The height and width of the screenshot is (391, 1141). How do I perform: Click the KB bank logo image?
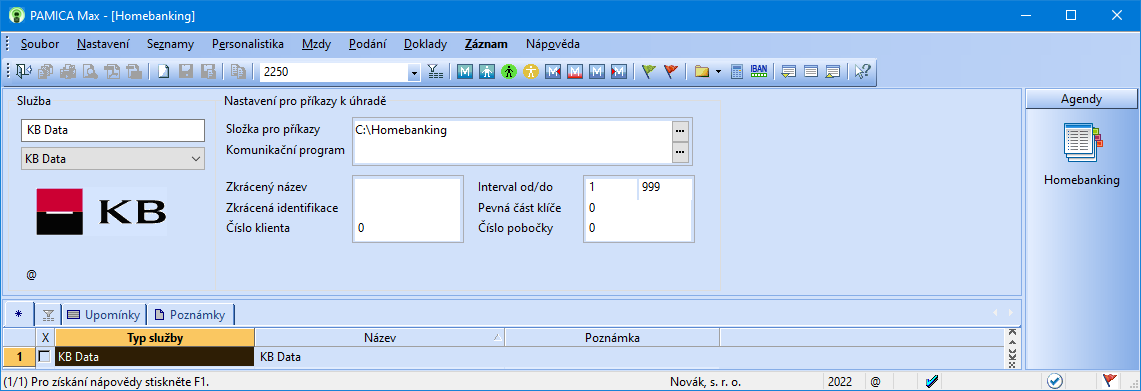101,211
